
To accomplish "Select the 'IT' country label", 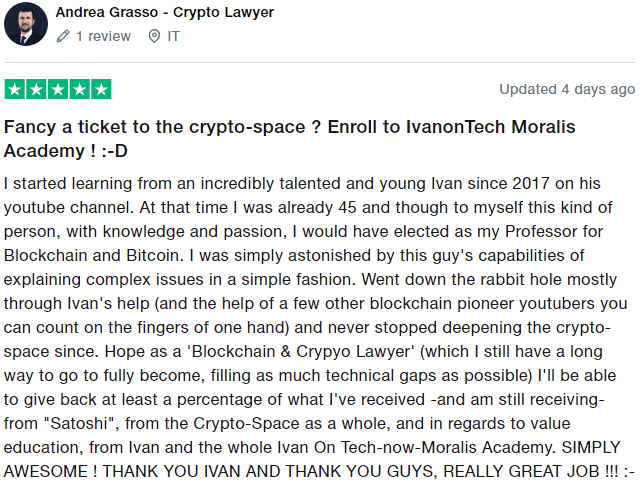I will click(x=173, y=36).
